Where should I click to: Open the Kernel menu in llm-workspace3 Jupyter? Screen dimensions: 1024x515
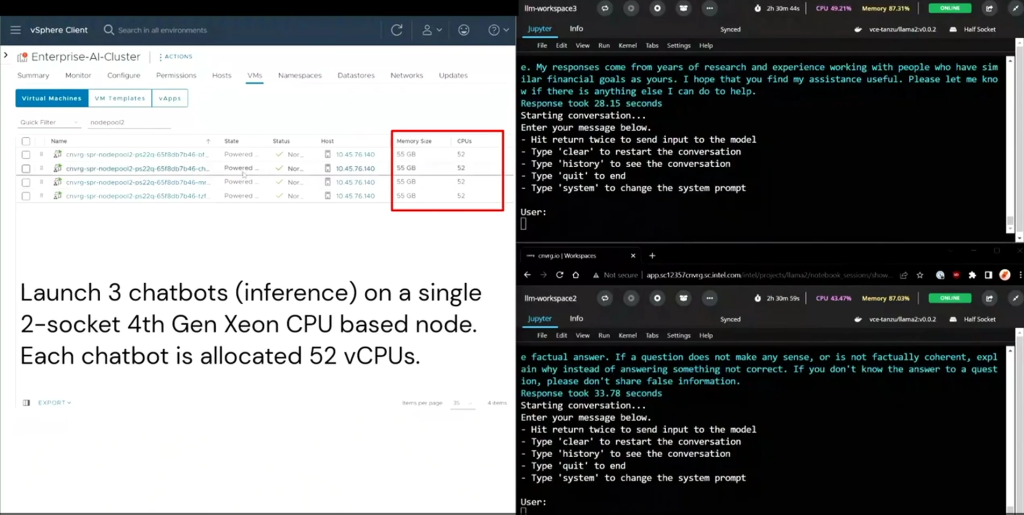pos(628,46)
